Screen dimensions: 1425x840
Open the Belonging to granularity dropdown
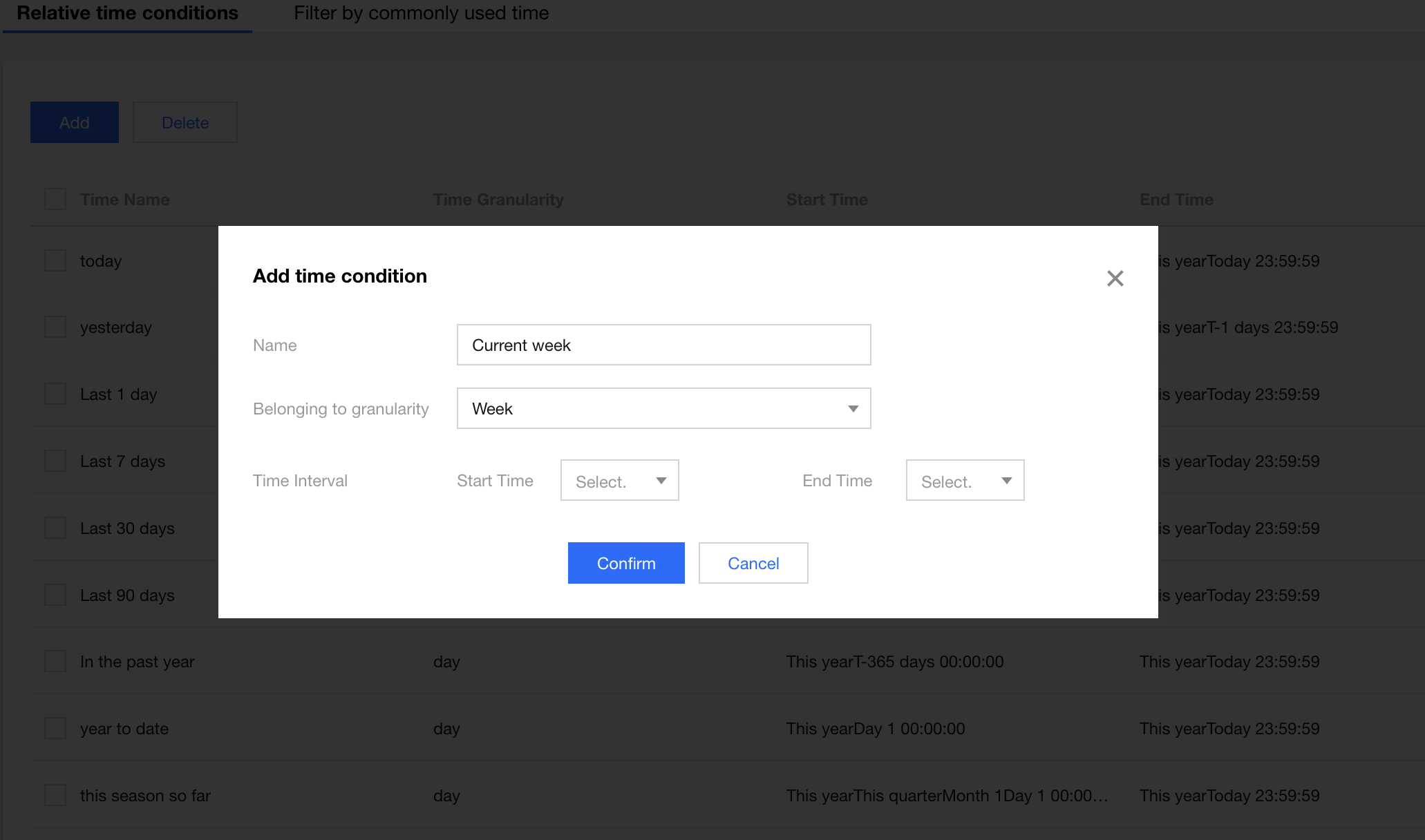click(x=663, y=408)
